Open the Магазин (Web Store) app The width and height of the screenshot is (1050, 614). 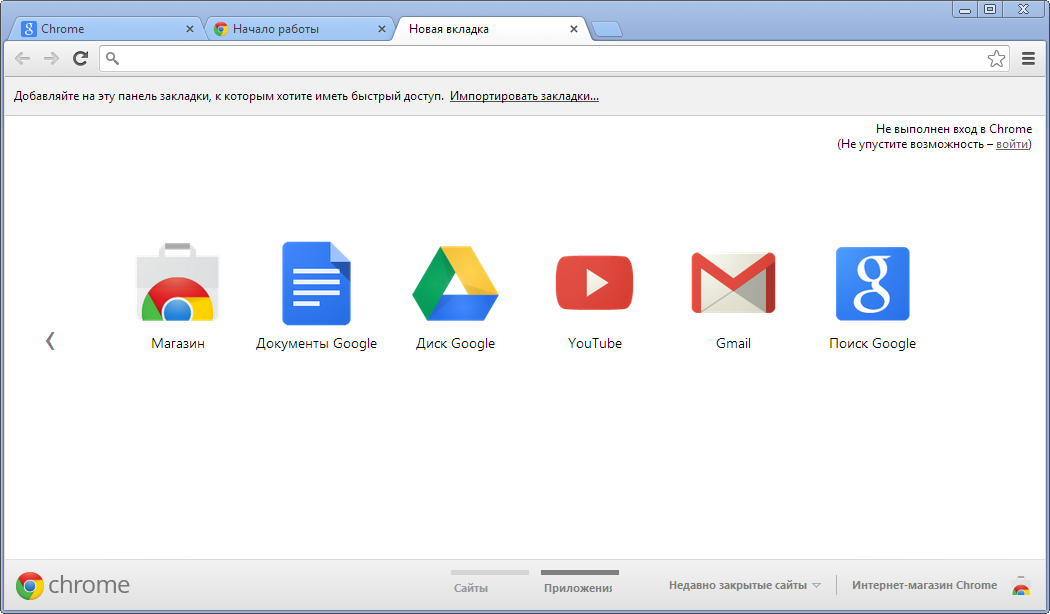177,283
